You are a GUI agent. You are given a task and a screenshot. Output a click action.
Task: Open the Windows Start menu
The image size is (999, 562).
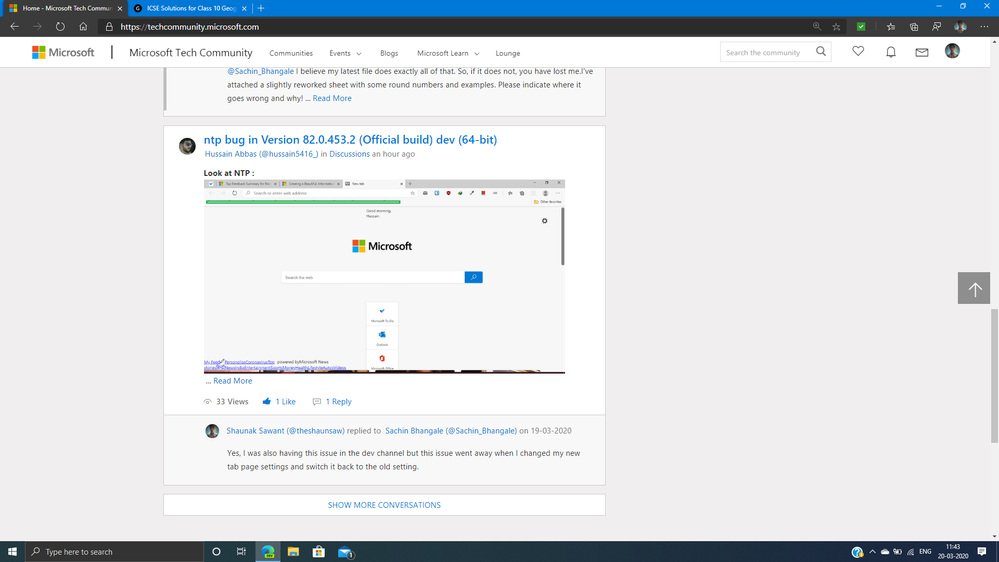tap(12, 552)
